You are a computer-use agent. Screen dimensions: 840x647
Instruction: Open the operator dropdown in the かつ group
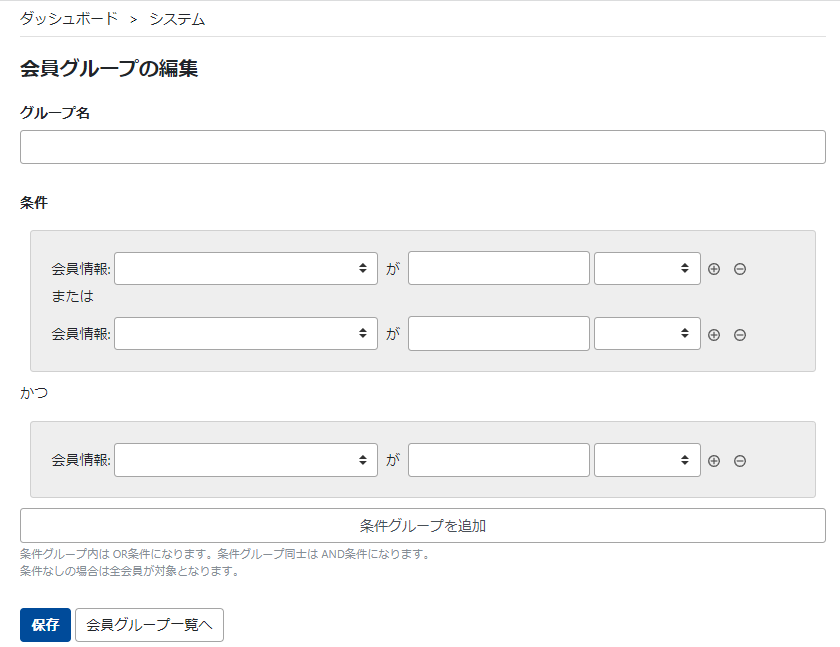647,460
